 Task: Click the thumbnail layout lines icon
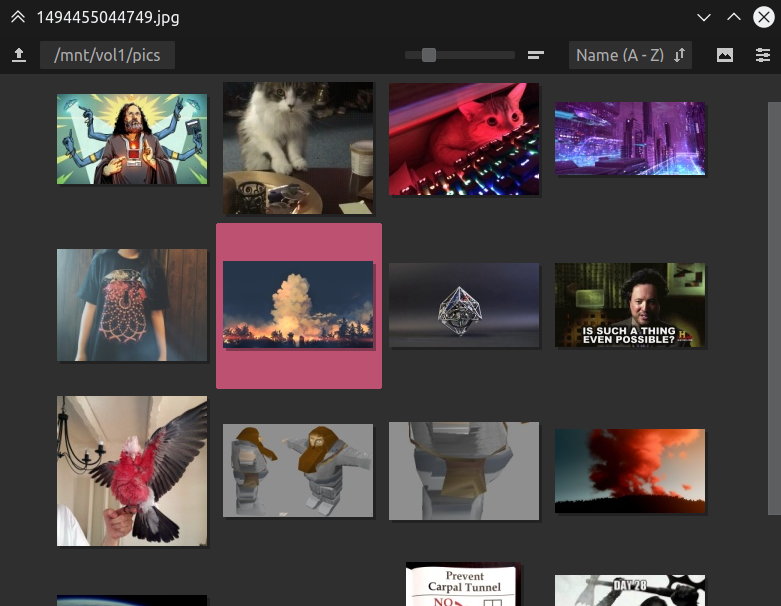point(536,55)
